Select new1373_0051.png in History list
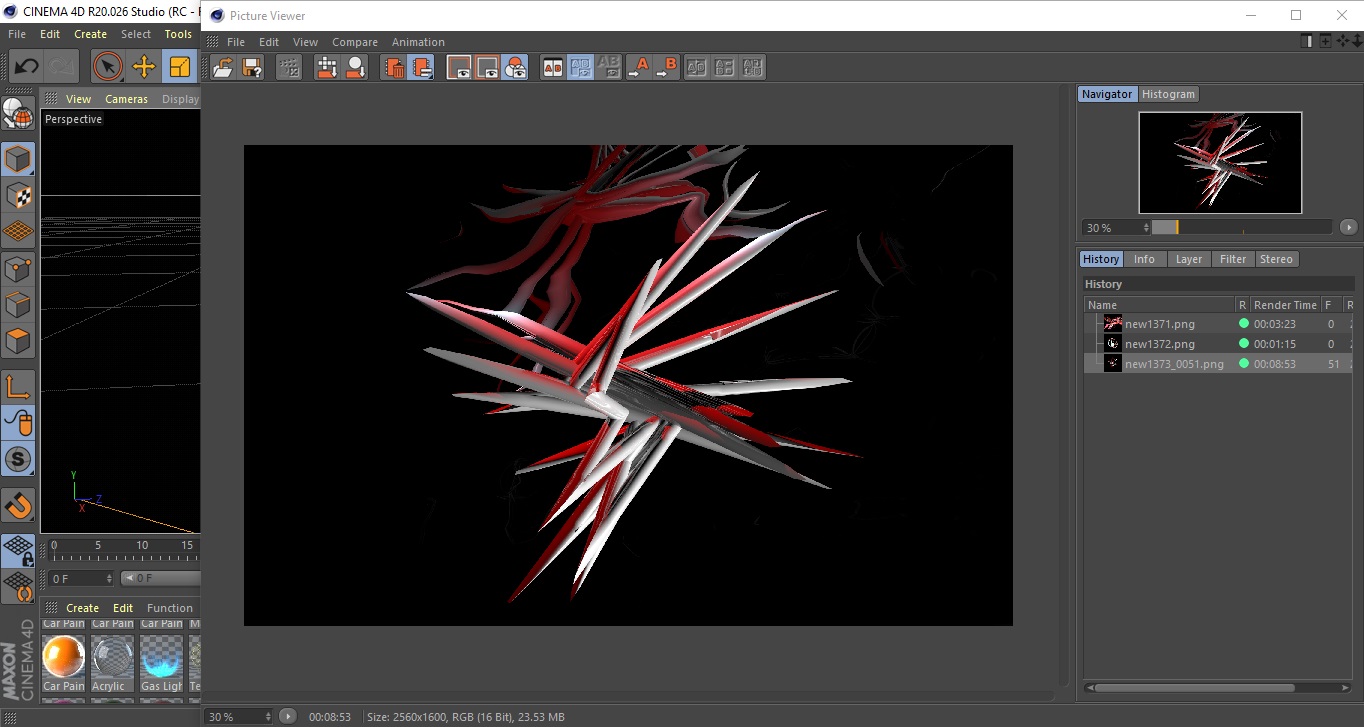 coord(1174,364)
